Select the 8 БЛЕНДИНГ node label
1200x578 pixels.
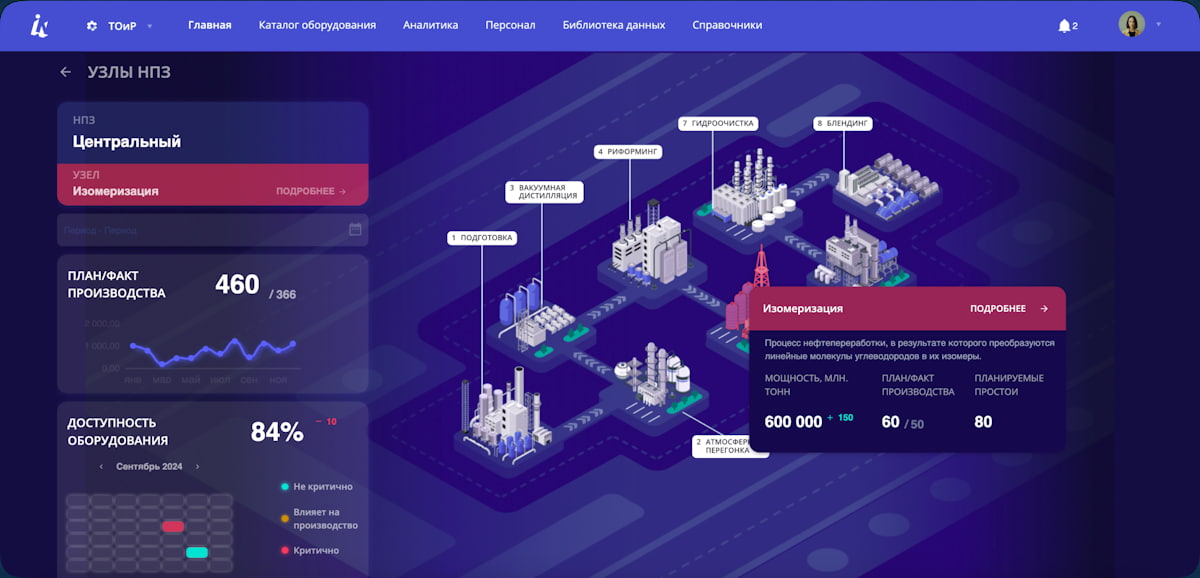tap(843, 124)
